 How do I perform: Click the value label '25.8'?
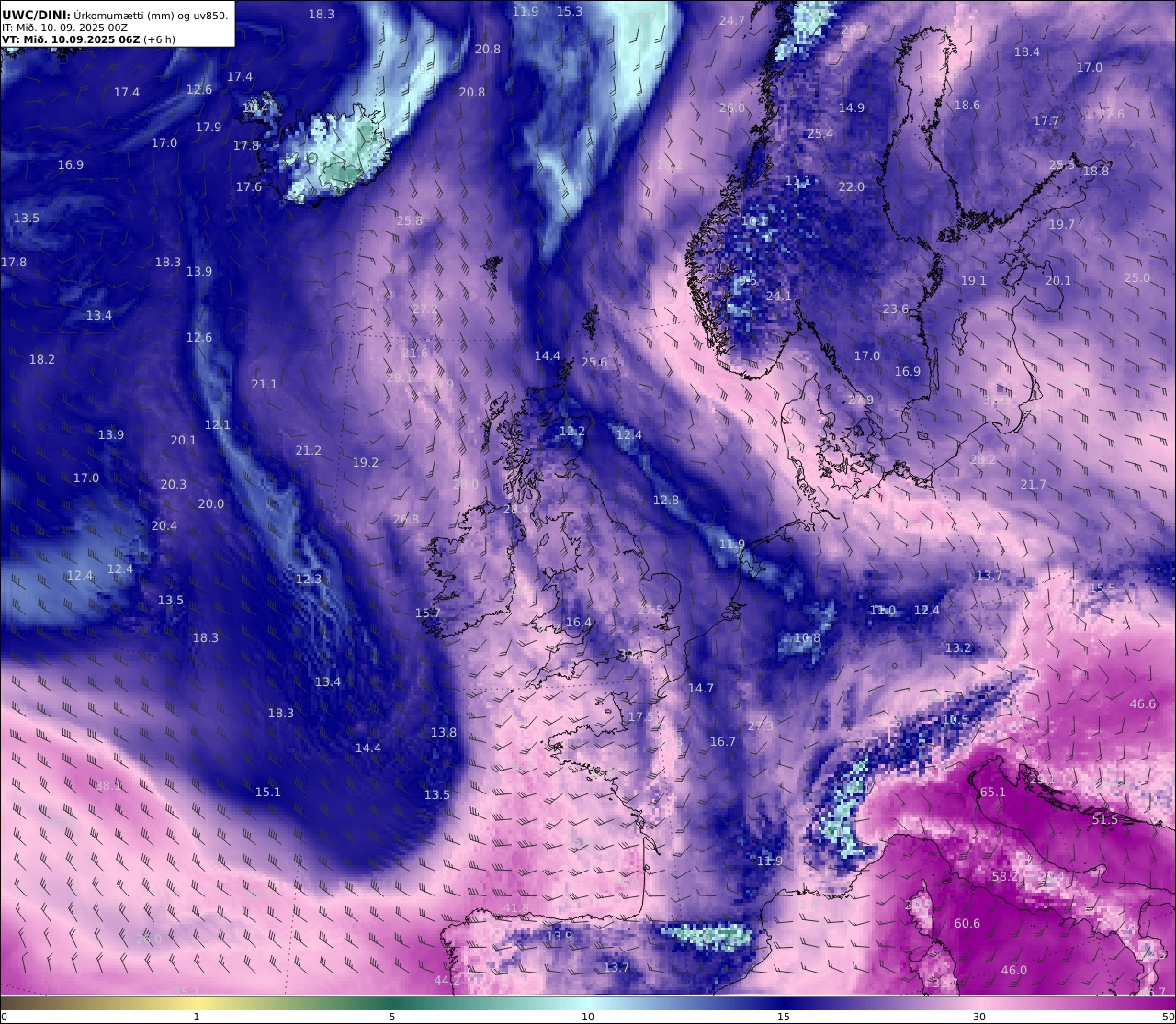click(x=410, y=220)
